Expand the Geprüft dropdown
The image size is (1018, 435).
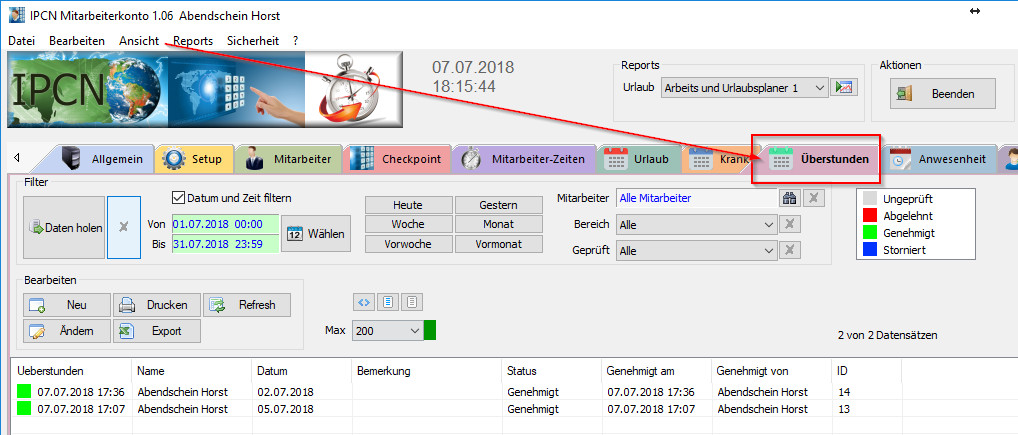(769, 251)
